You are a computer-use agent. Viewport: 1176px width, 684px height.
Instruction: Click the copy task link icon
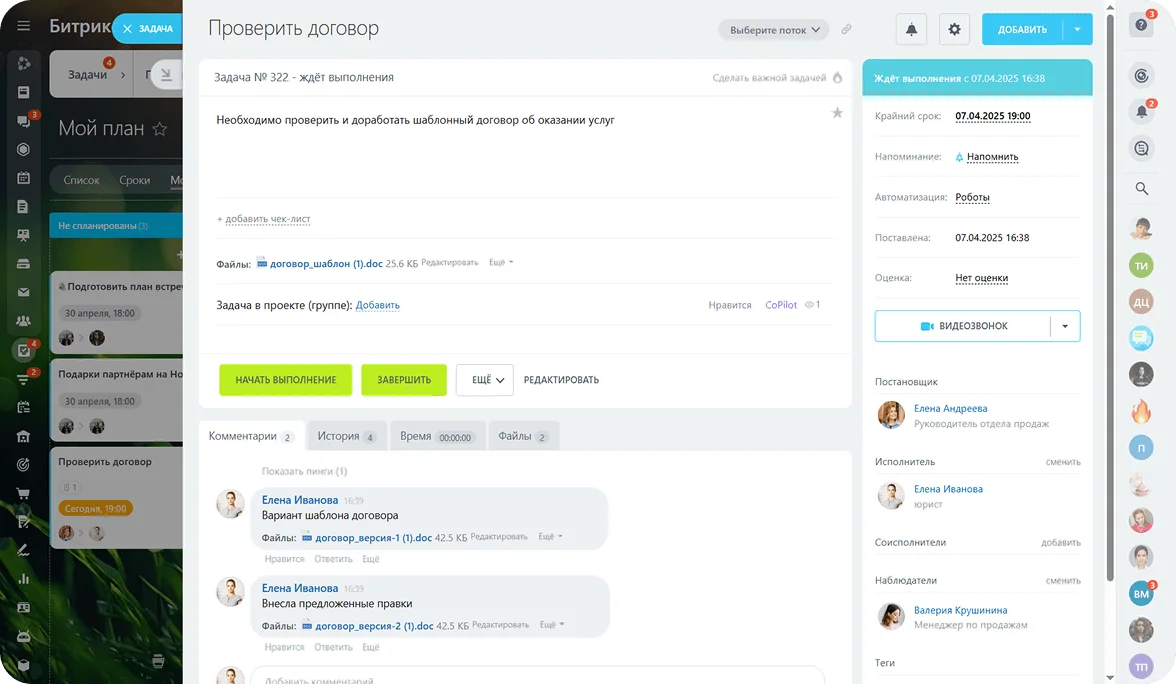coord(846,30)
